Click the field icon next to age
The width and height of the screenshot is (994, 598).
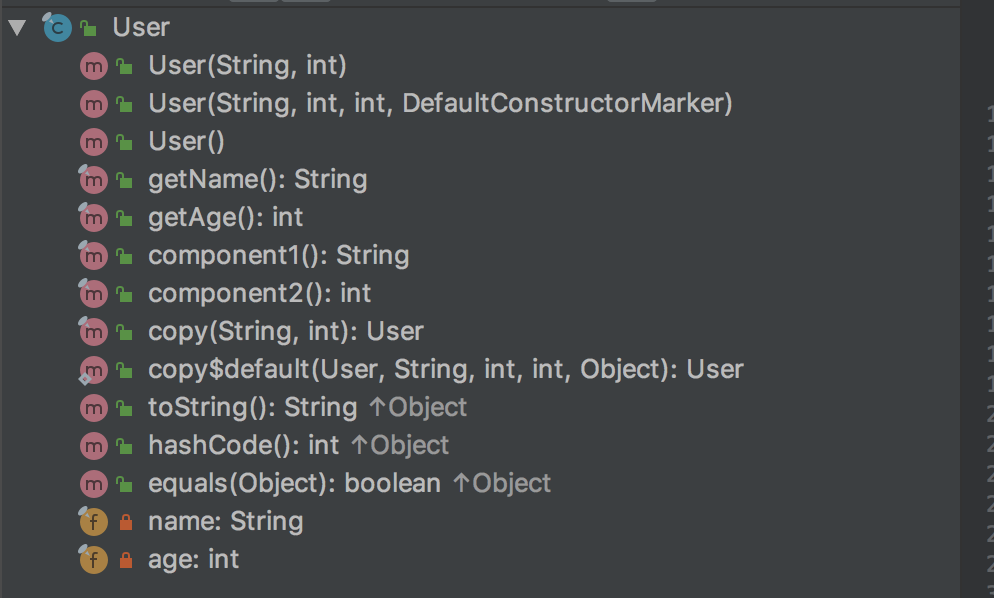93,560
